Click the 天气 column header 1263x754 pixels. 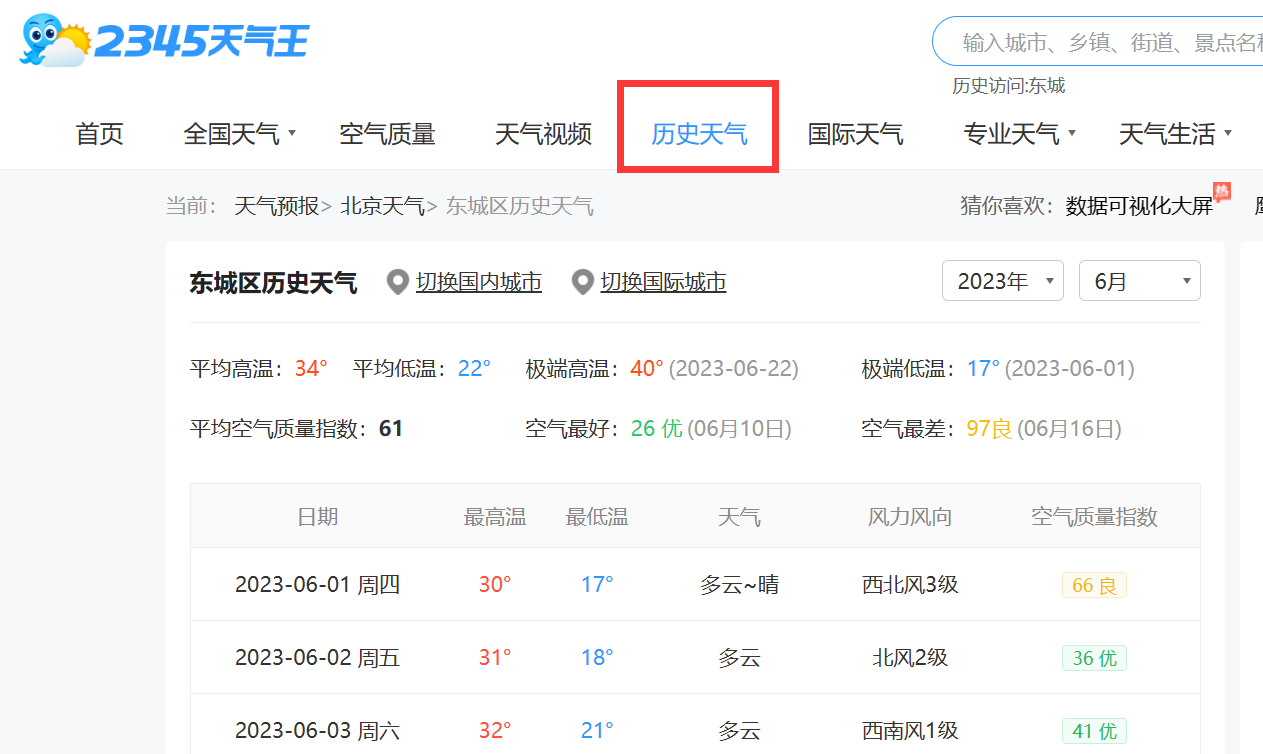739,517
